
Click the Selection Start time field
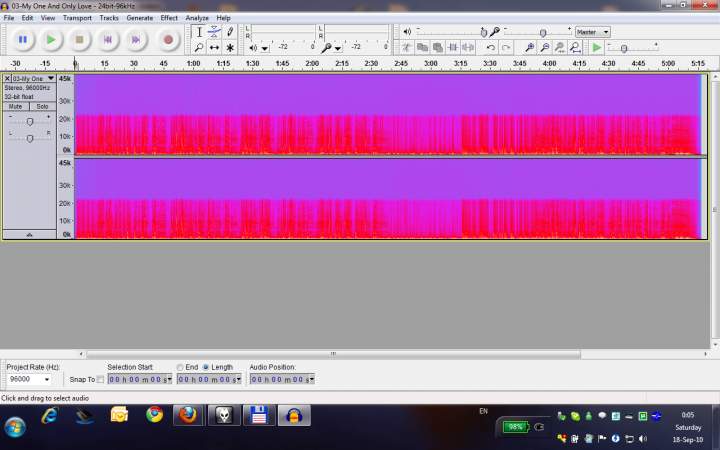click(x=140, y=379)
